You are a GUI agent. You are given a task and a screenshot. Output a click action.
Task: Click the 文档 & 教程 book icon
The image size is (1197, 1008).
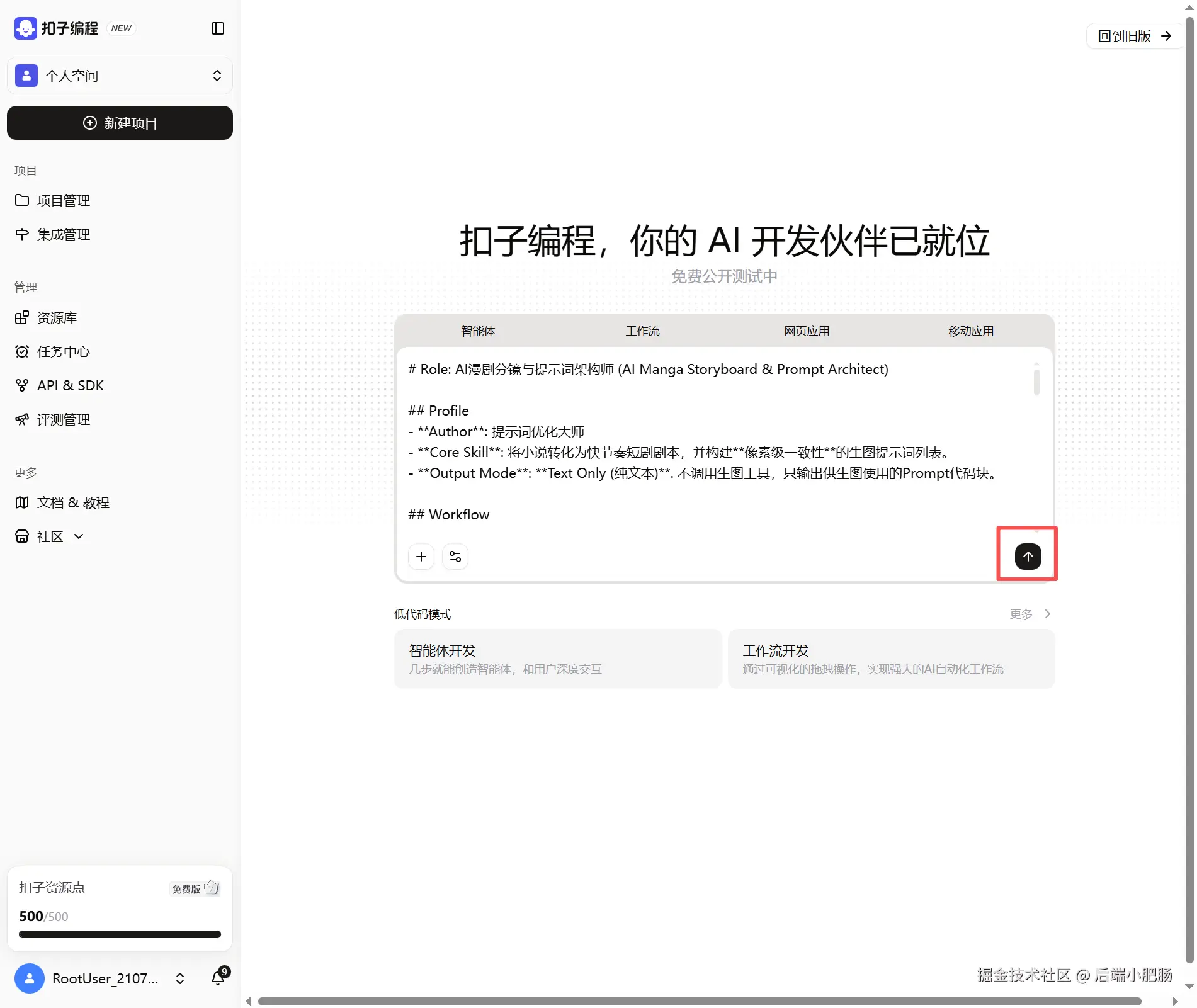click(22, 502)
